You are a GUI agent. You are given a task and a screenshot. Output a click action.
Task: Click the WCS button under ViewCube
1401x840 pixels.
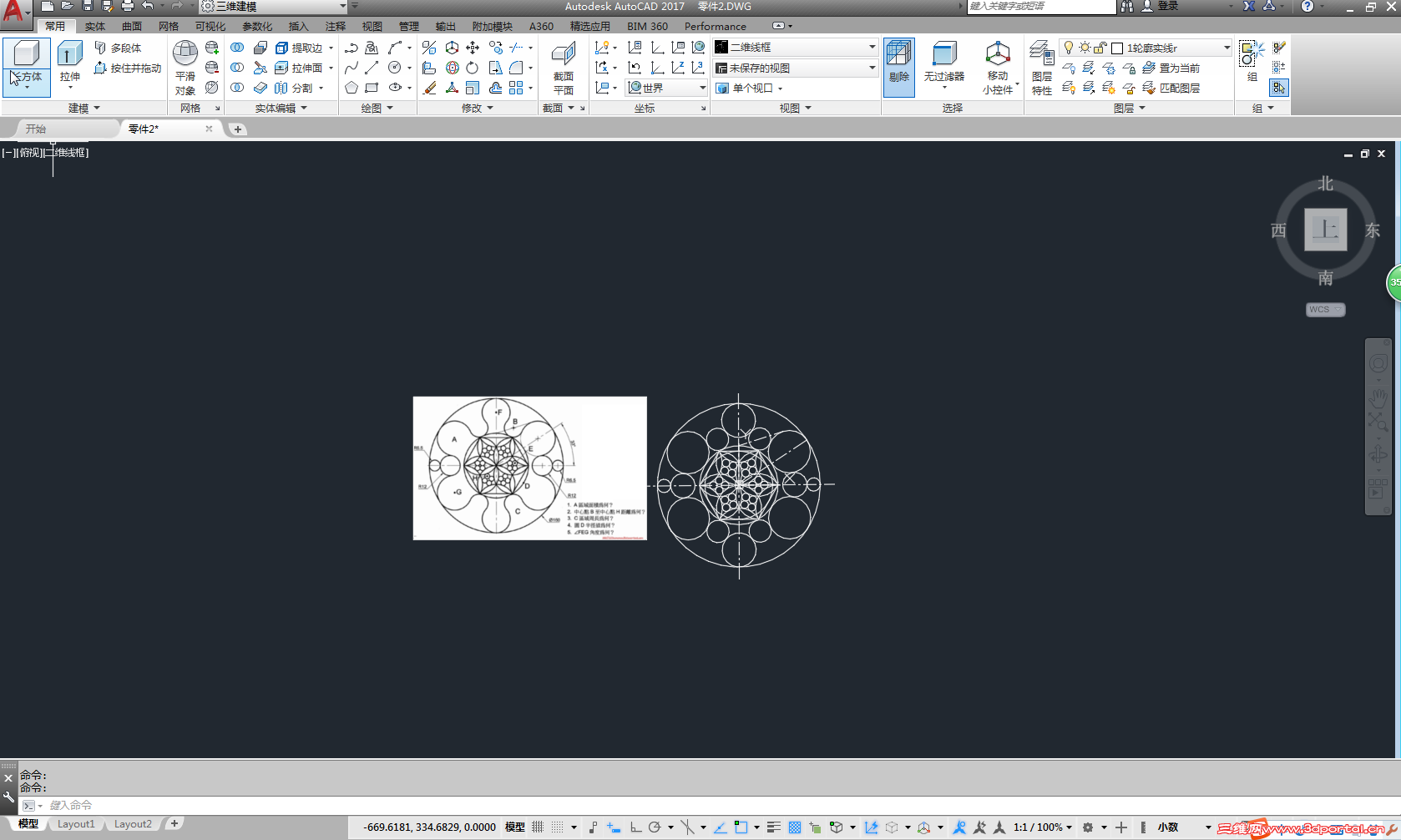click(1325, 310)
